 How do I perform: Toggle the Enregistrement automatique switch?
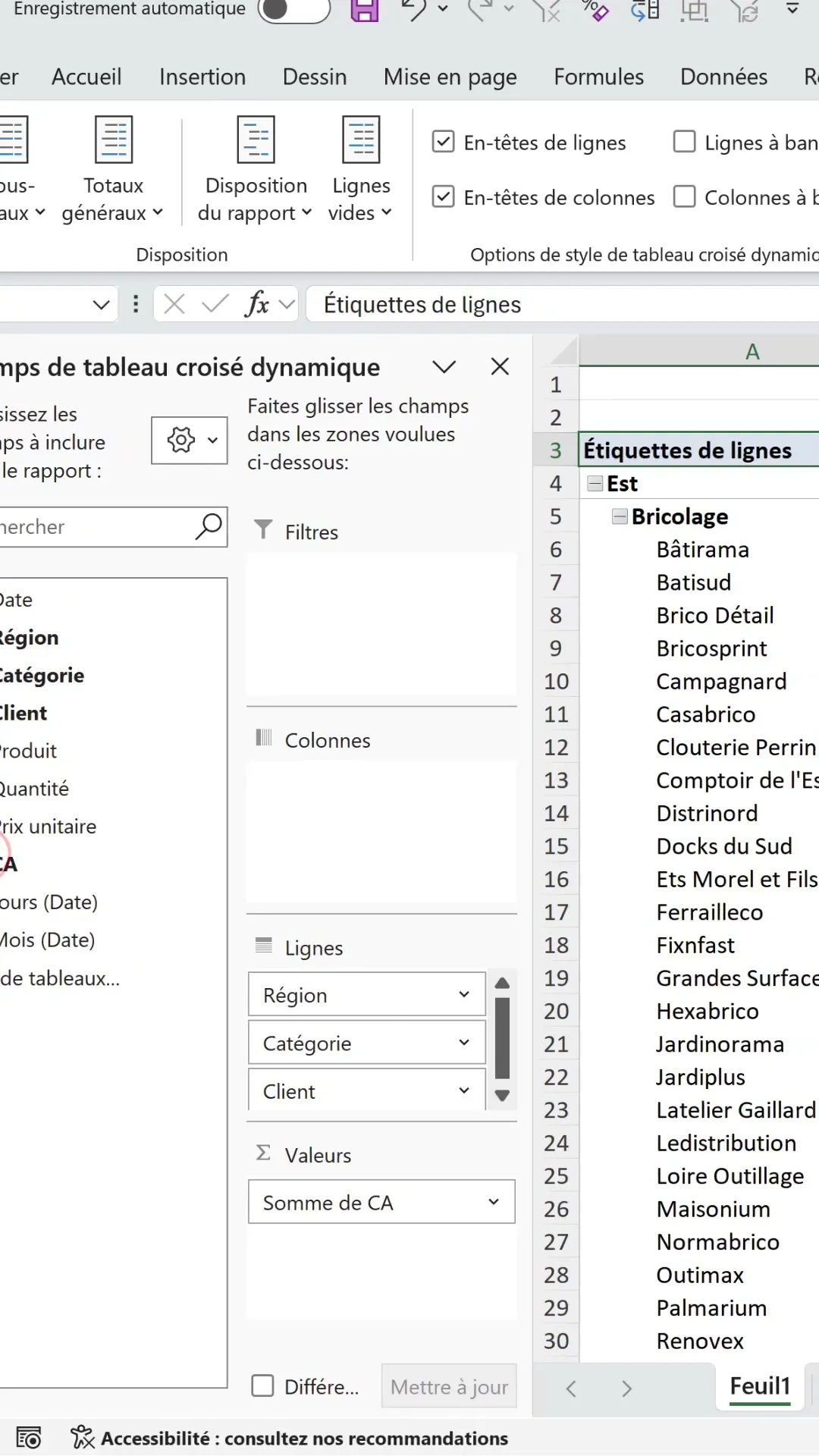click(293, 9)
